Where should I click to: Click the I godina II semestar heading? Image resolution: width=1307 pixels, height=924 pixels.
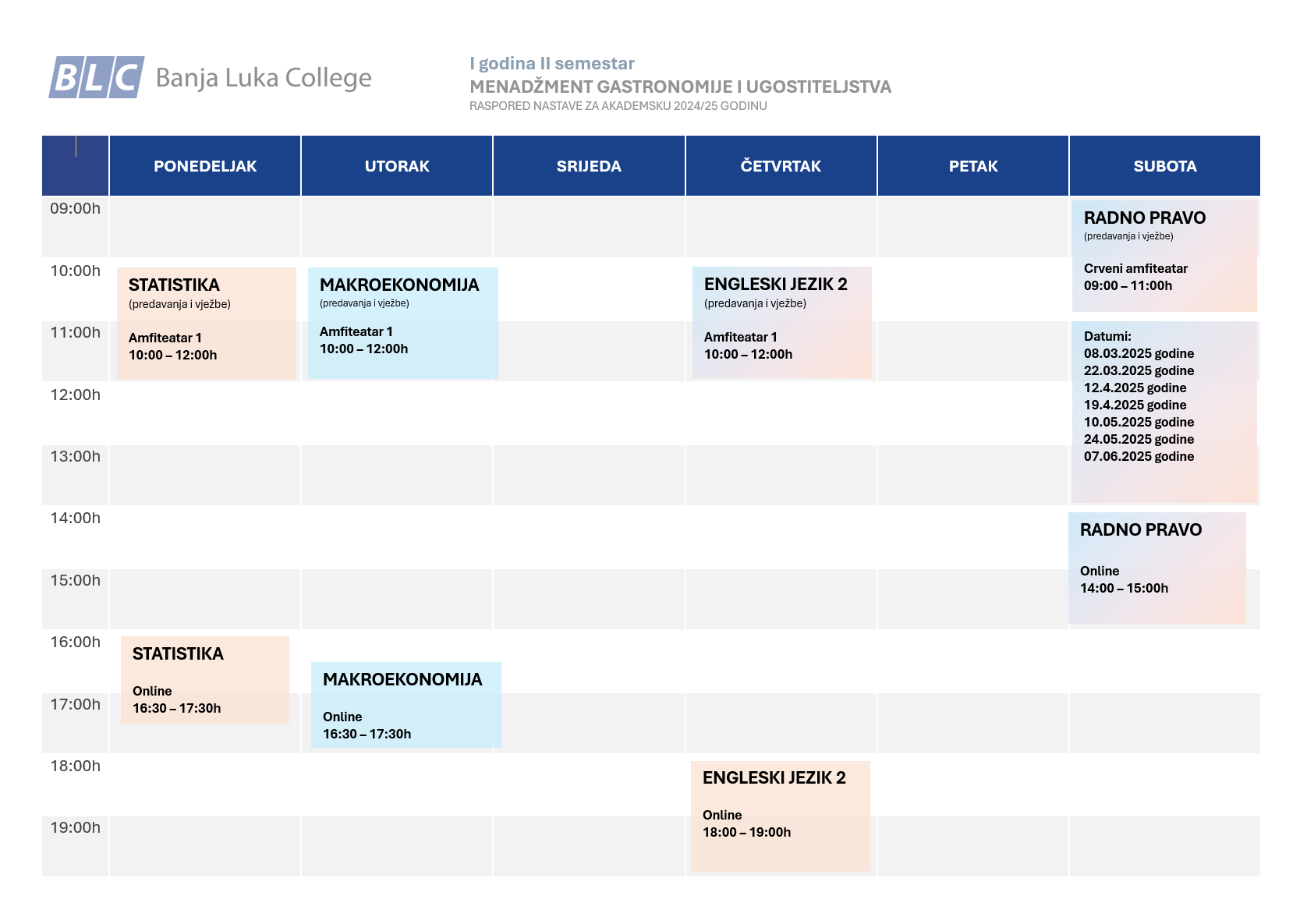[552, 63]
